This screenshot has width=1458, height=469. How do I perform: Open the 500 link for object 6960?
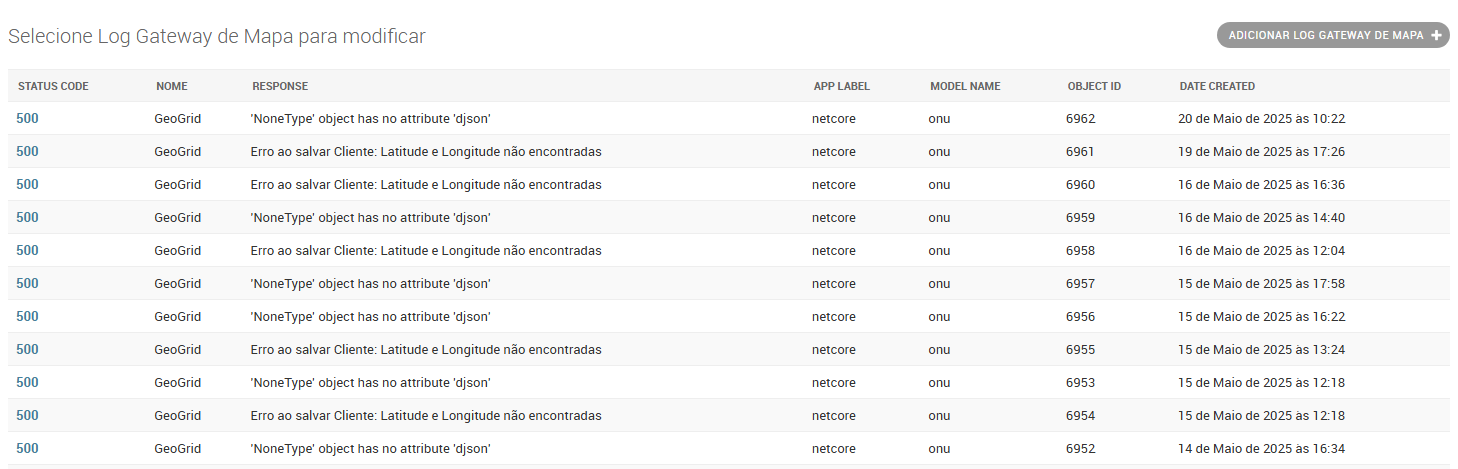click(x=27, y=184)
